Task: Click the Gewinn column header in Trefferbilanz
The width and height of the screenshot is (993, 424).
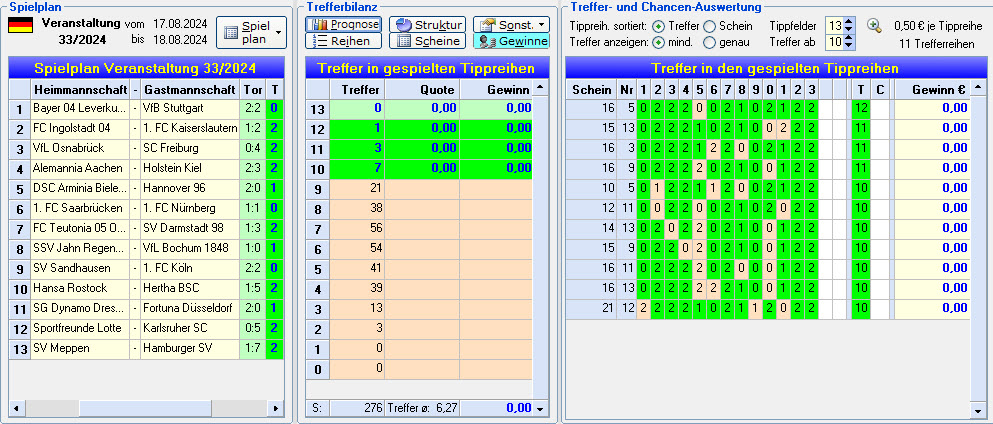Action: click(x=497, y=89)
